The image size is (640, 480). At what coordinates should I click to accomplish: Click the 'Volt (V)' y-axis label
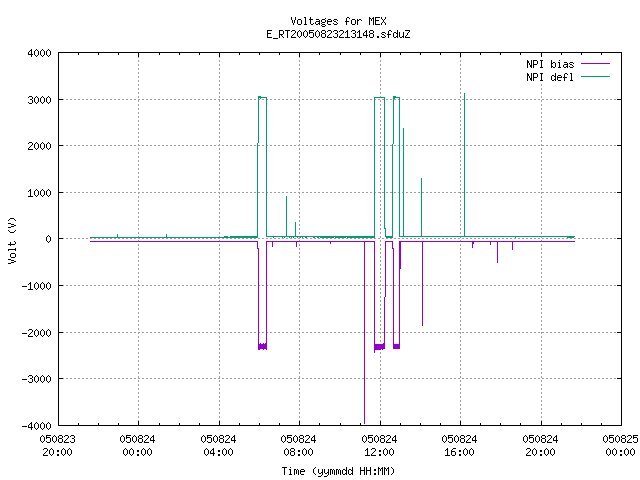(x=12, y=240)
